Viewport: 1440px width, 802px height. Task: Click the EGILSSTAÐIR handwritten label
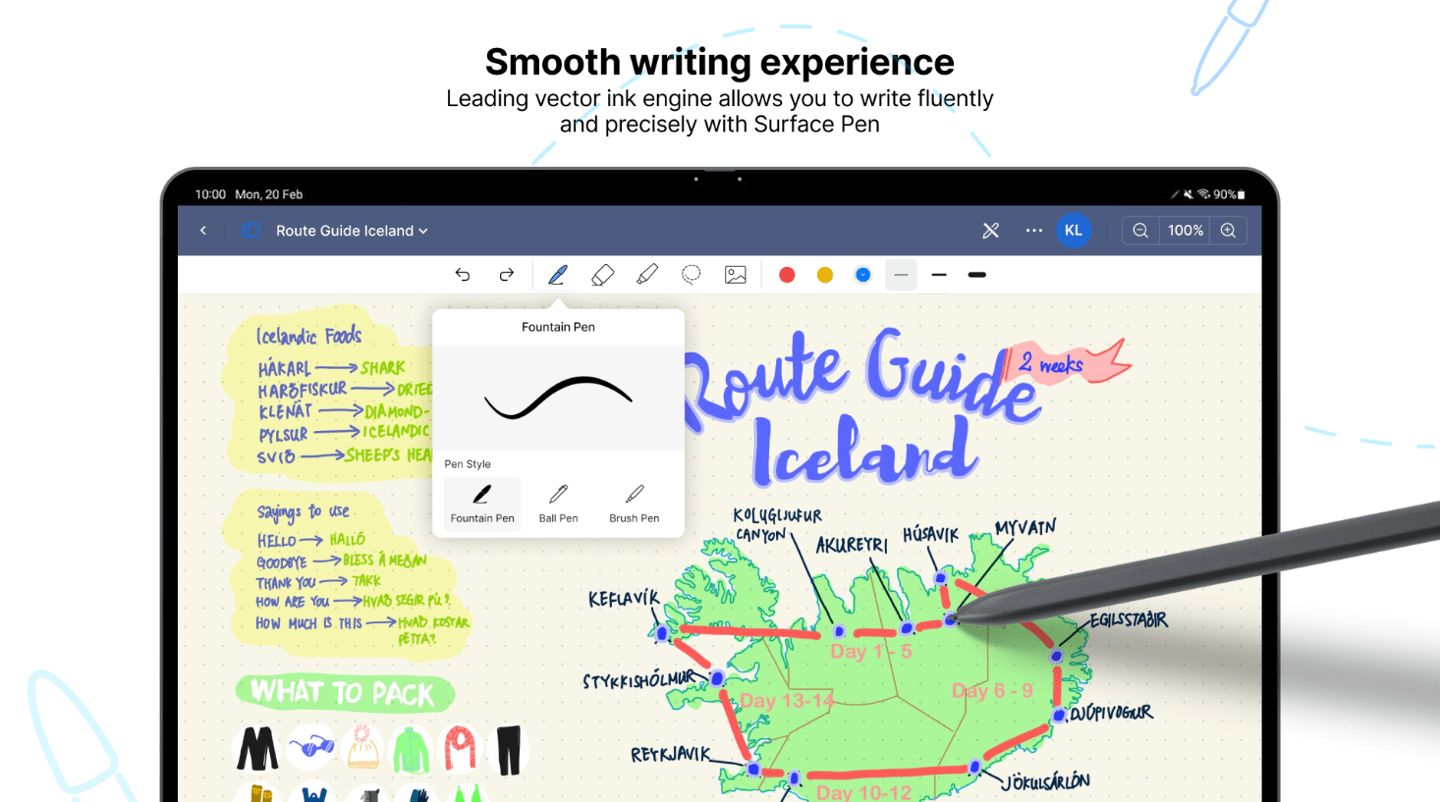(x=1128, y=621)
